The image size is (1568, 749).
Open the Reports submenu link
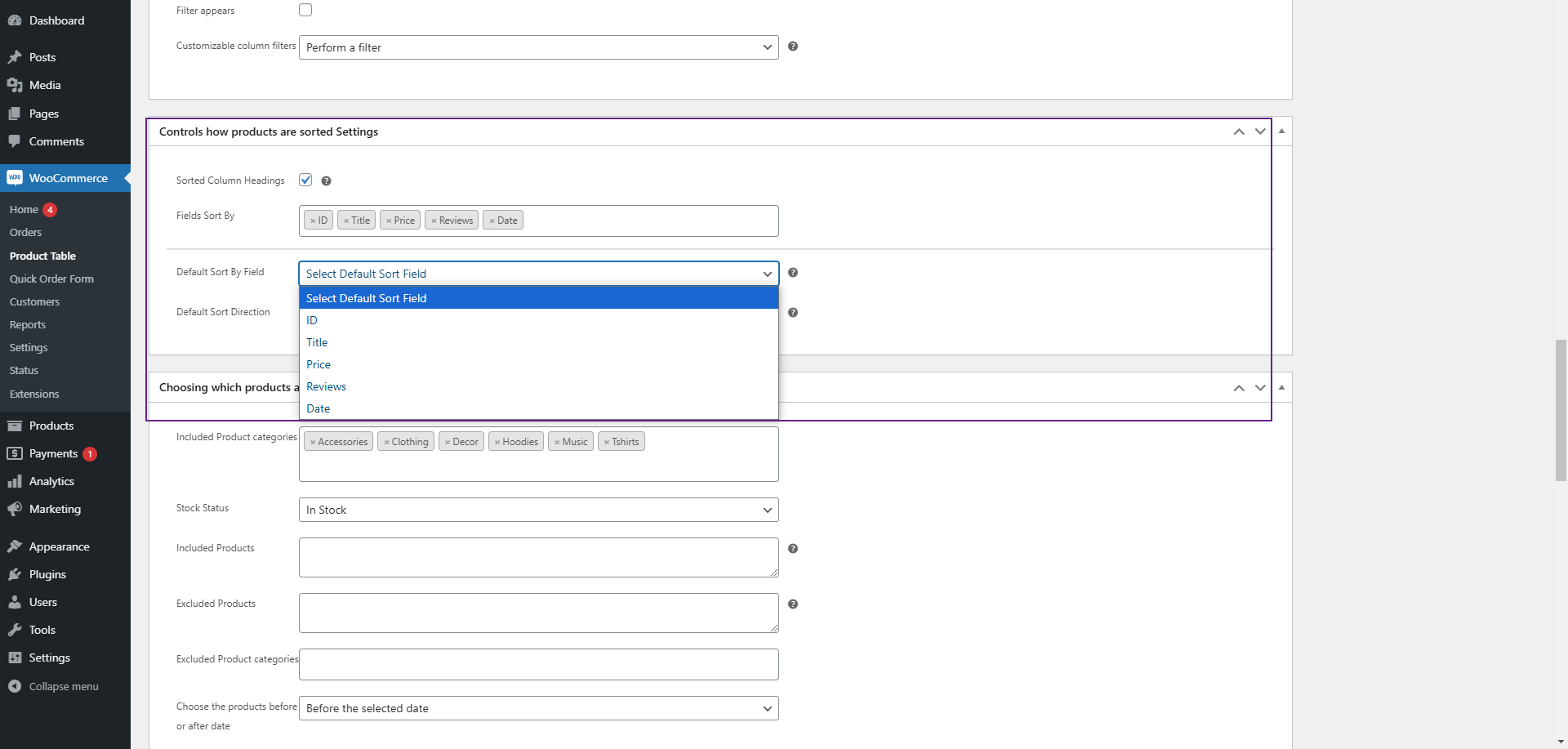click(27, 325)
